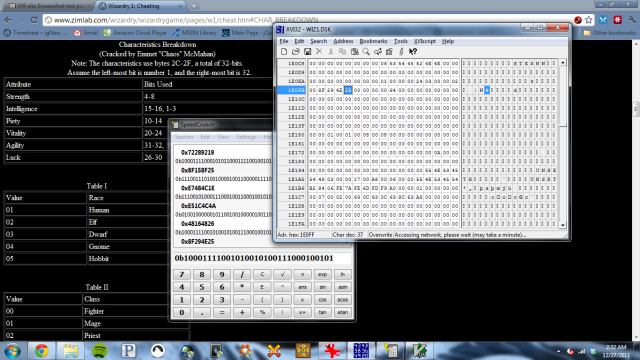
Task: Click the calculator 7 button
Action: click(182, 274)
